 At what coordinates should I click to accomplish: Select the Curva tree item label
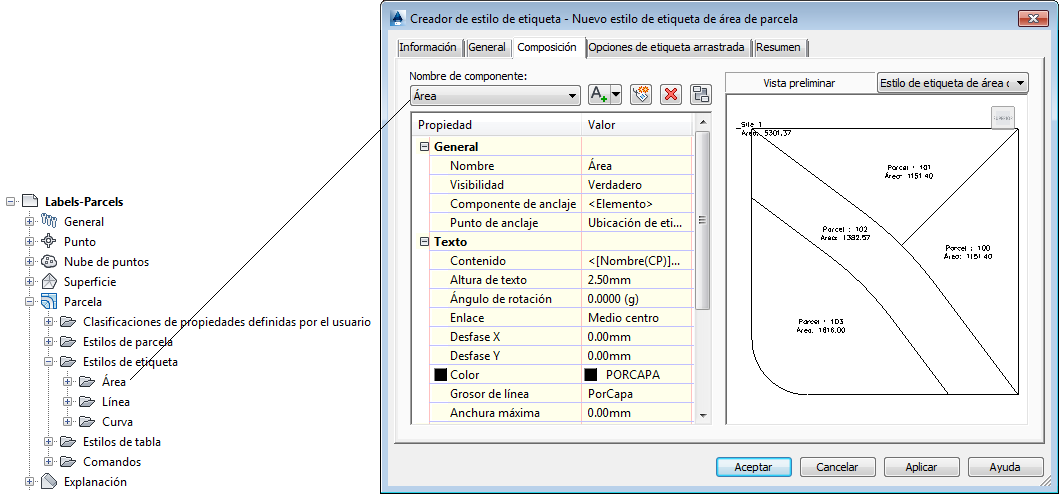[x=117, y=422]
